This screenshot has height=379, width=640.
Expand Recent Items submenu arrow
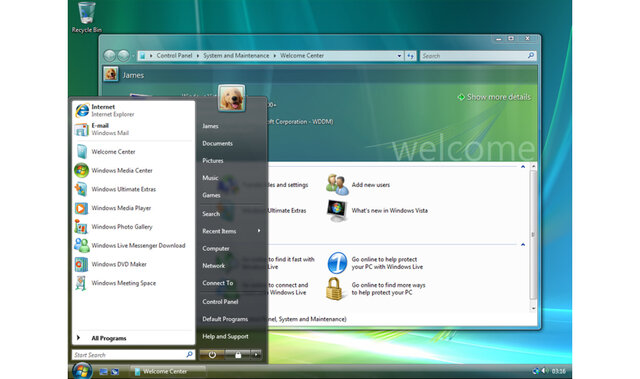point(259,231)
